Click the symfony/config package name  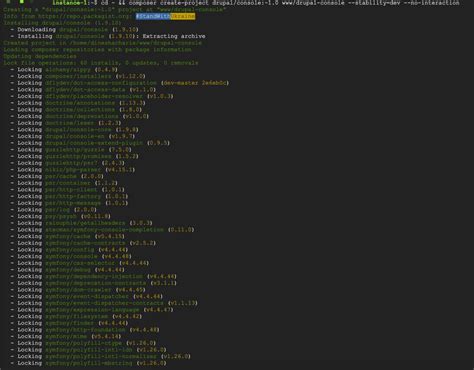pyautogui.click(x=70, y=249)
